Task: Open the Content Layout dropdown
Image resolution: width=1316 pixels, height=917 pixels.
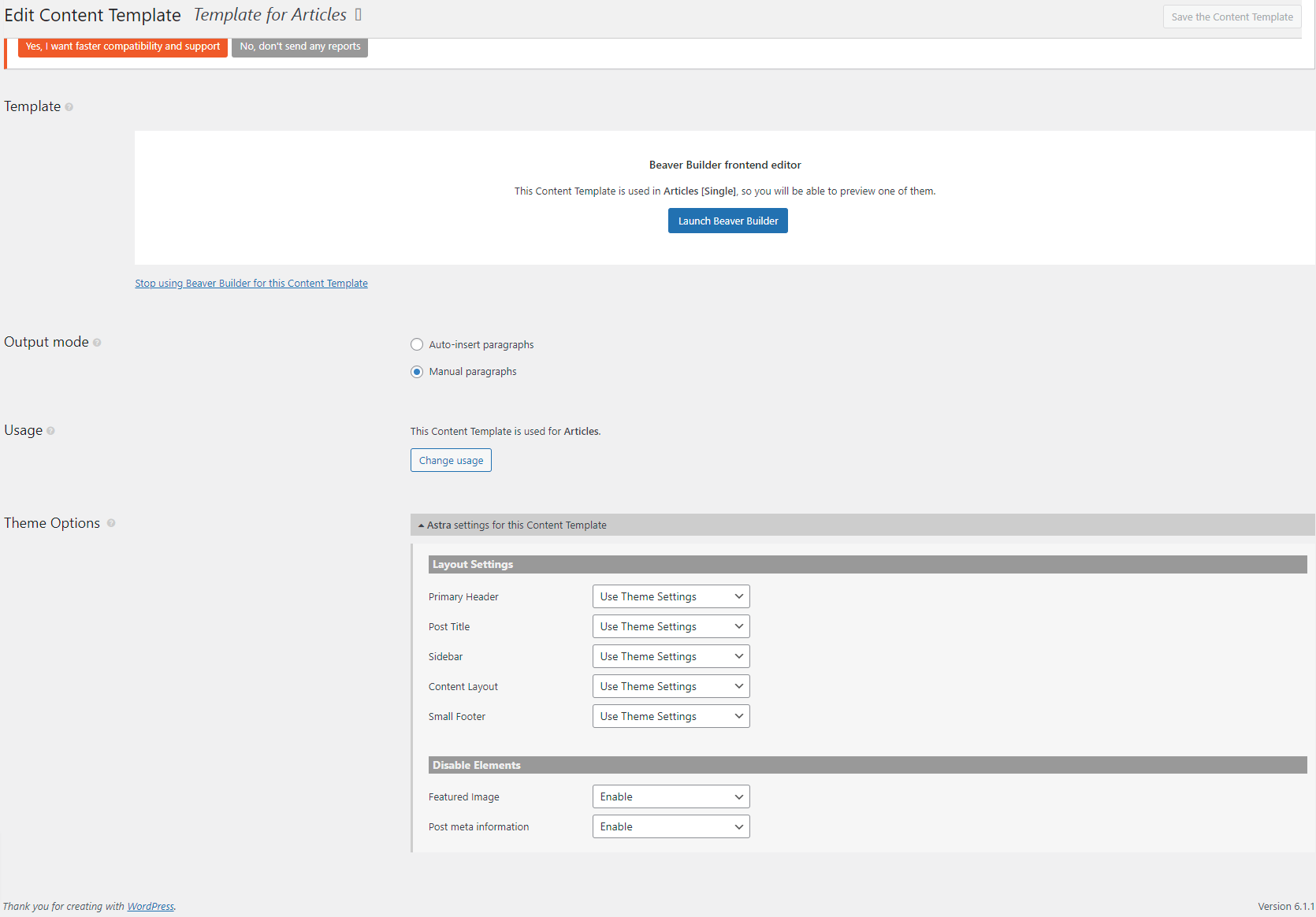Action: click(x=671, y=686)
